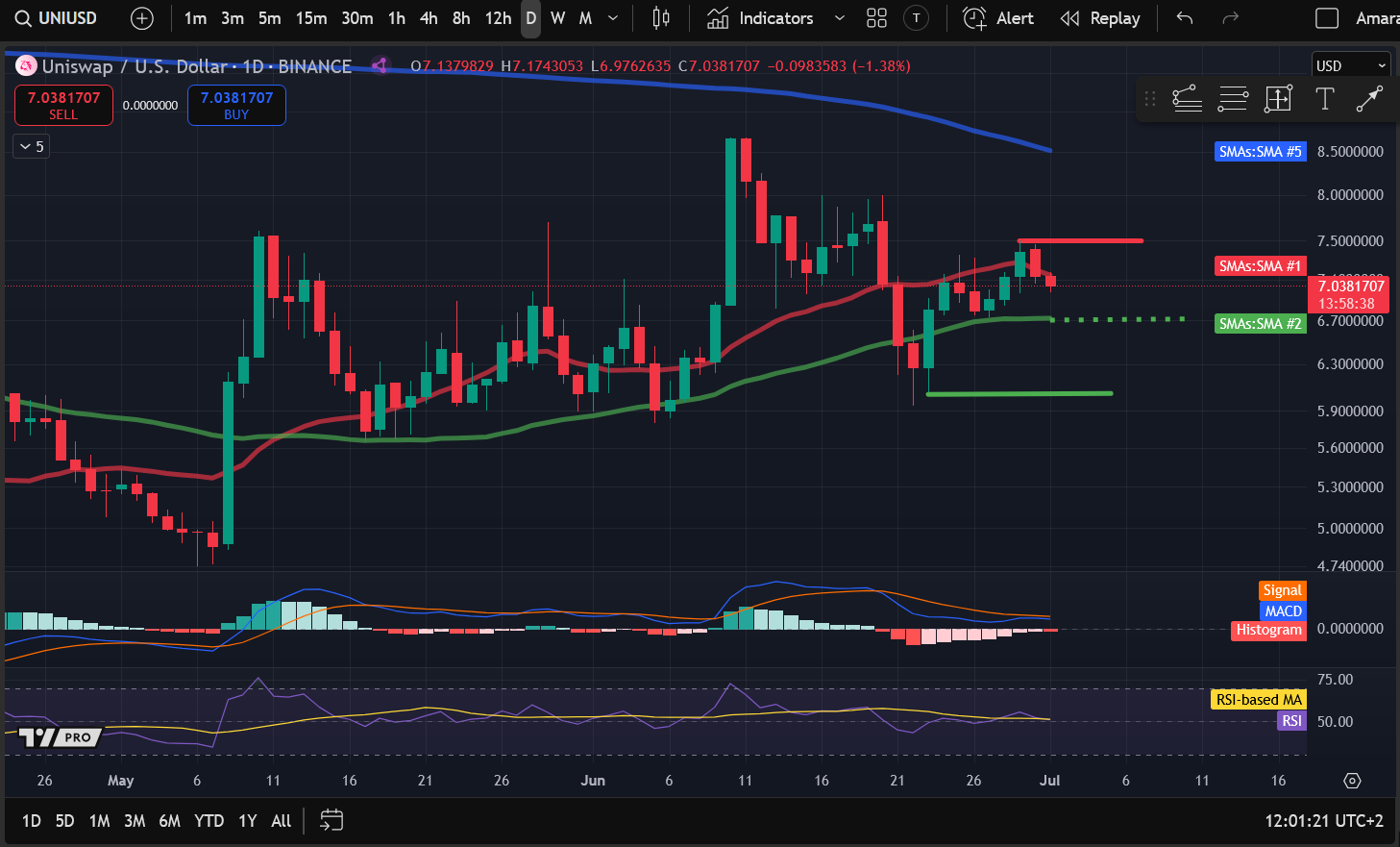
Task: Click the orange Signal label
Action: [x=1282, y=590]
